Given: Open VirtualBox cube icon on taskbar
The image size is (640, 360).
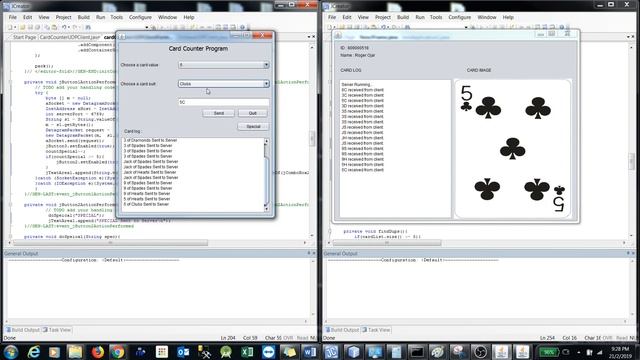Looking at the screenshot, I should coord(353,351).
